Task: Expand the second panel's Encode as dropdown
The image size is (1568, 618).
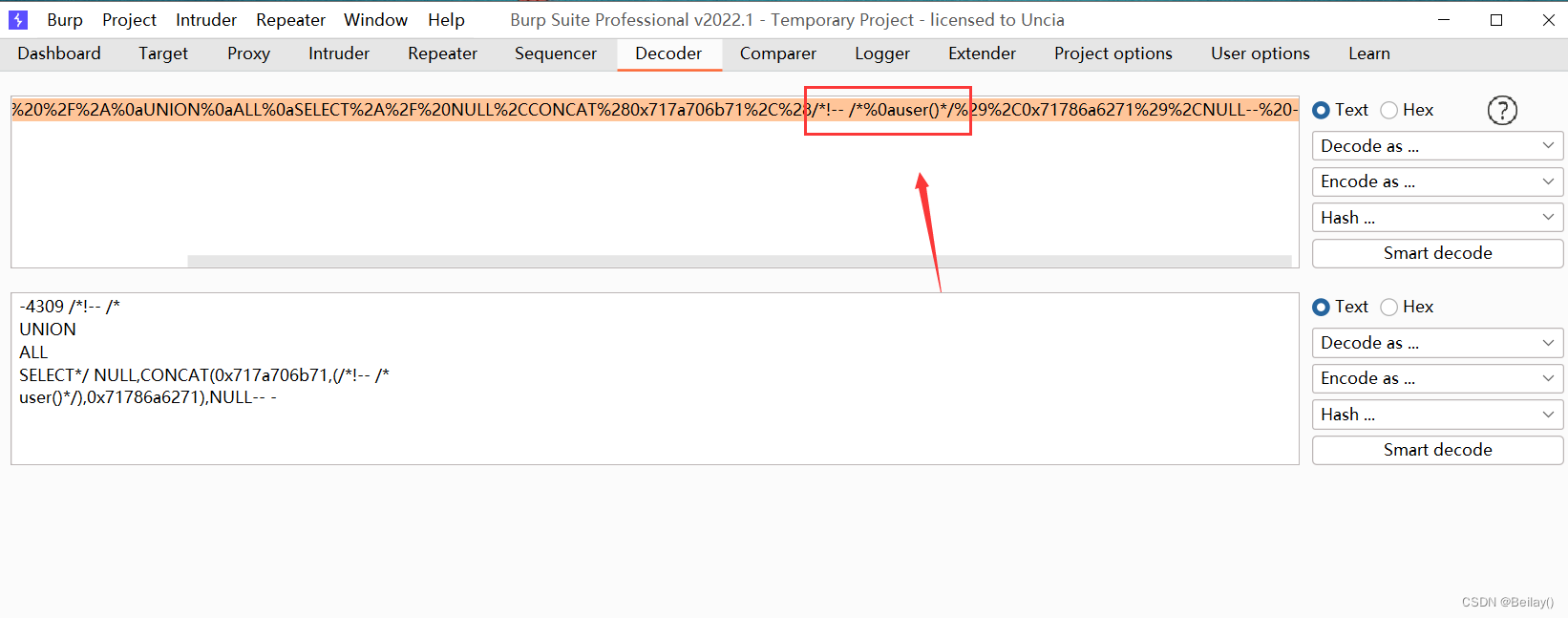Action: click(x=1437, y=378)
